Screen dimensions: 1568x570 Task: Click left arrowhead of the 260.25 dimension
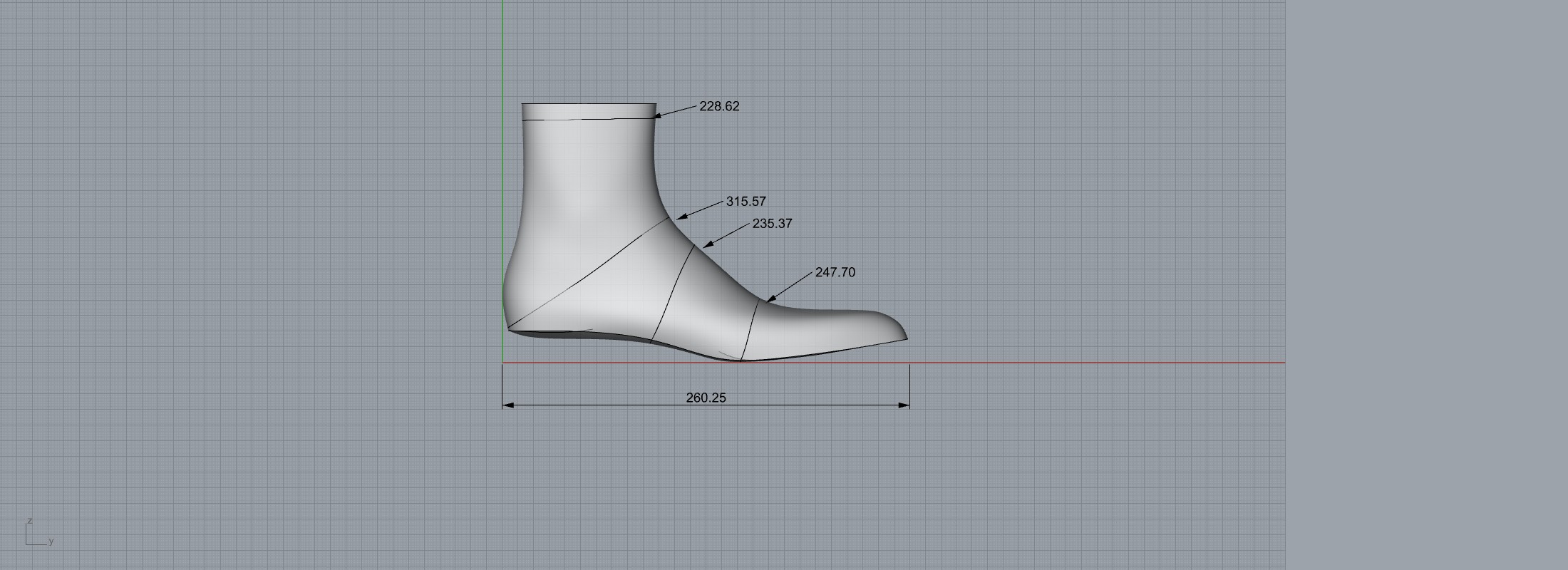(x=507, y=405)
